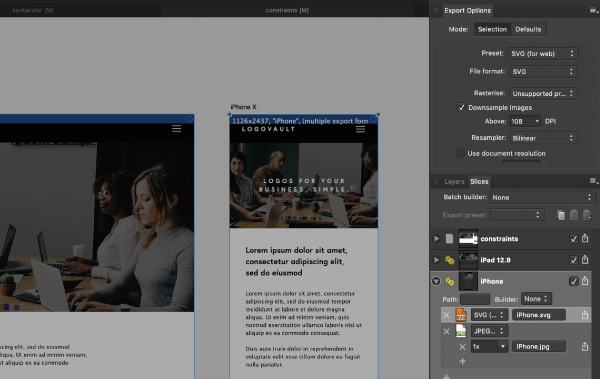Image resolution: width=600 pixels, height=379 pixels.
Task: Click the page icon of constraints slice
Action: point(449,239)
